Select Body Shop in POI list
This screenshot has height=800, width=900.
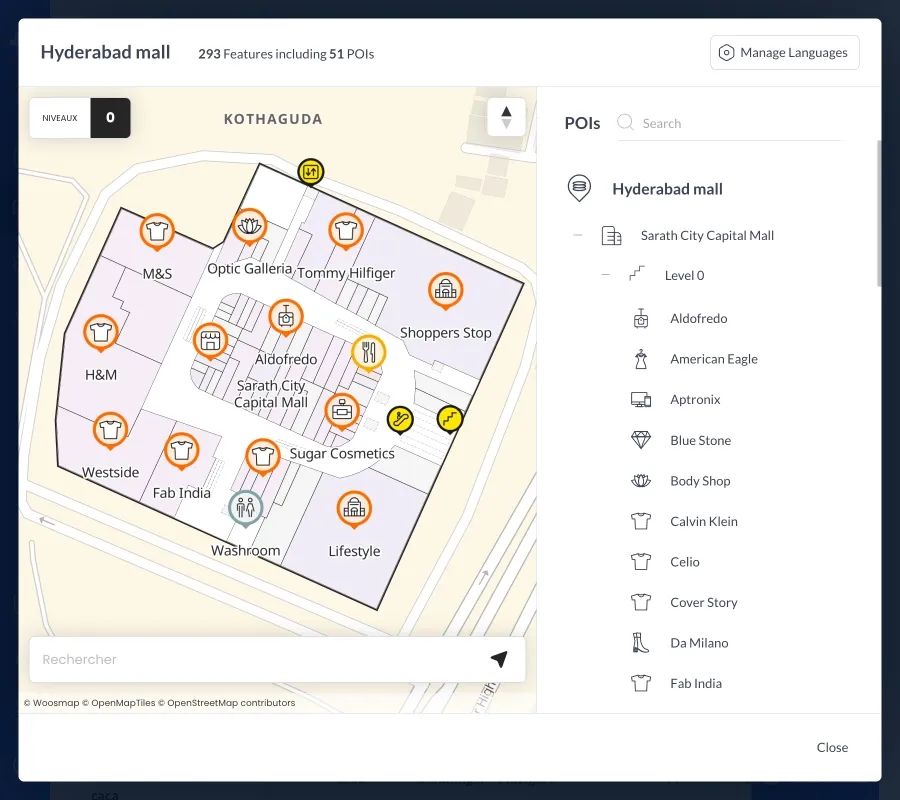tap(701, 481)
